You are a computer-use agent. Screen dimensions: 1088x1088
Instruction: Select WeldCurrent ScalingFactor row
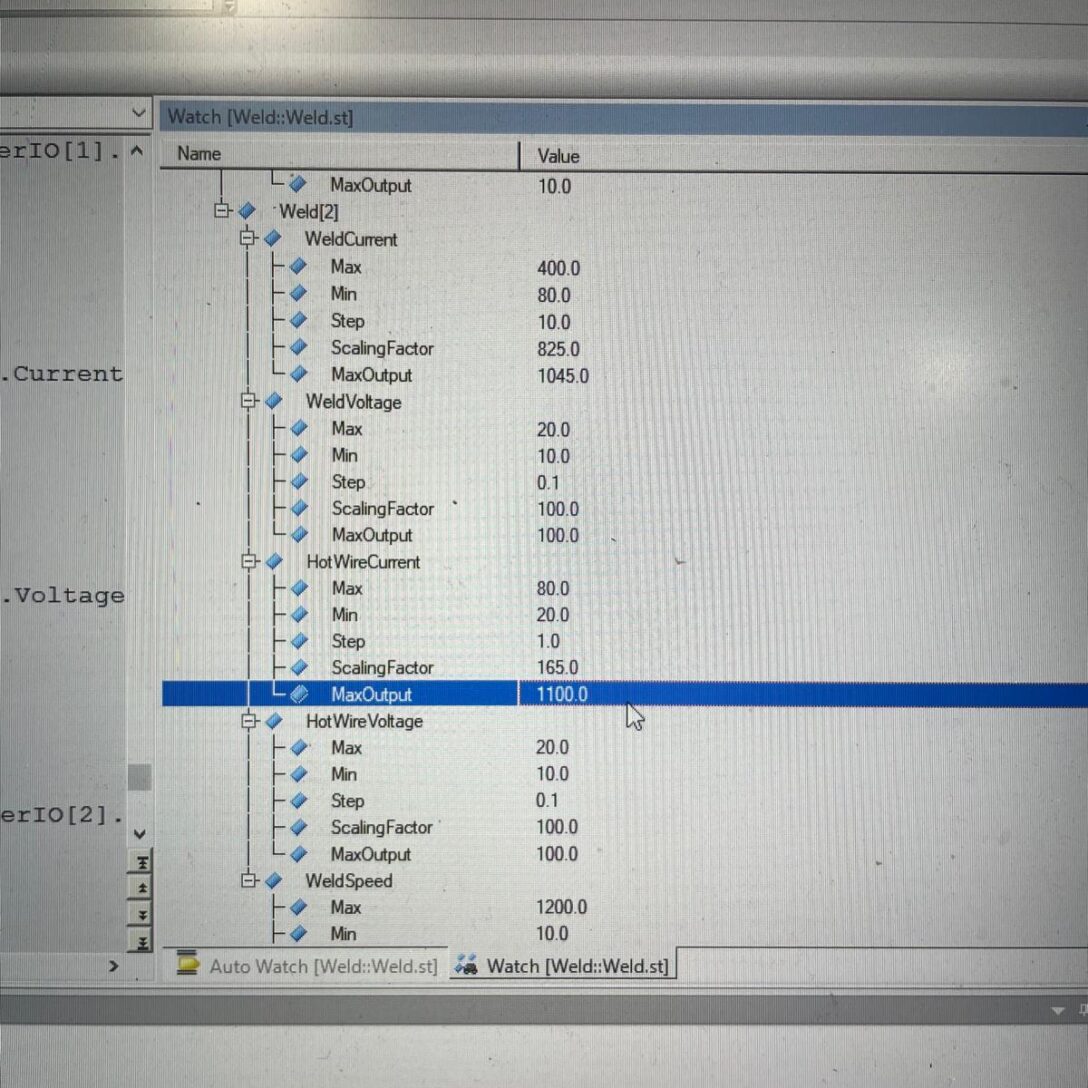pos(624,348)
